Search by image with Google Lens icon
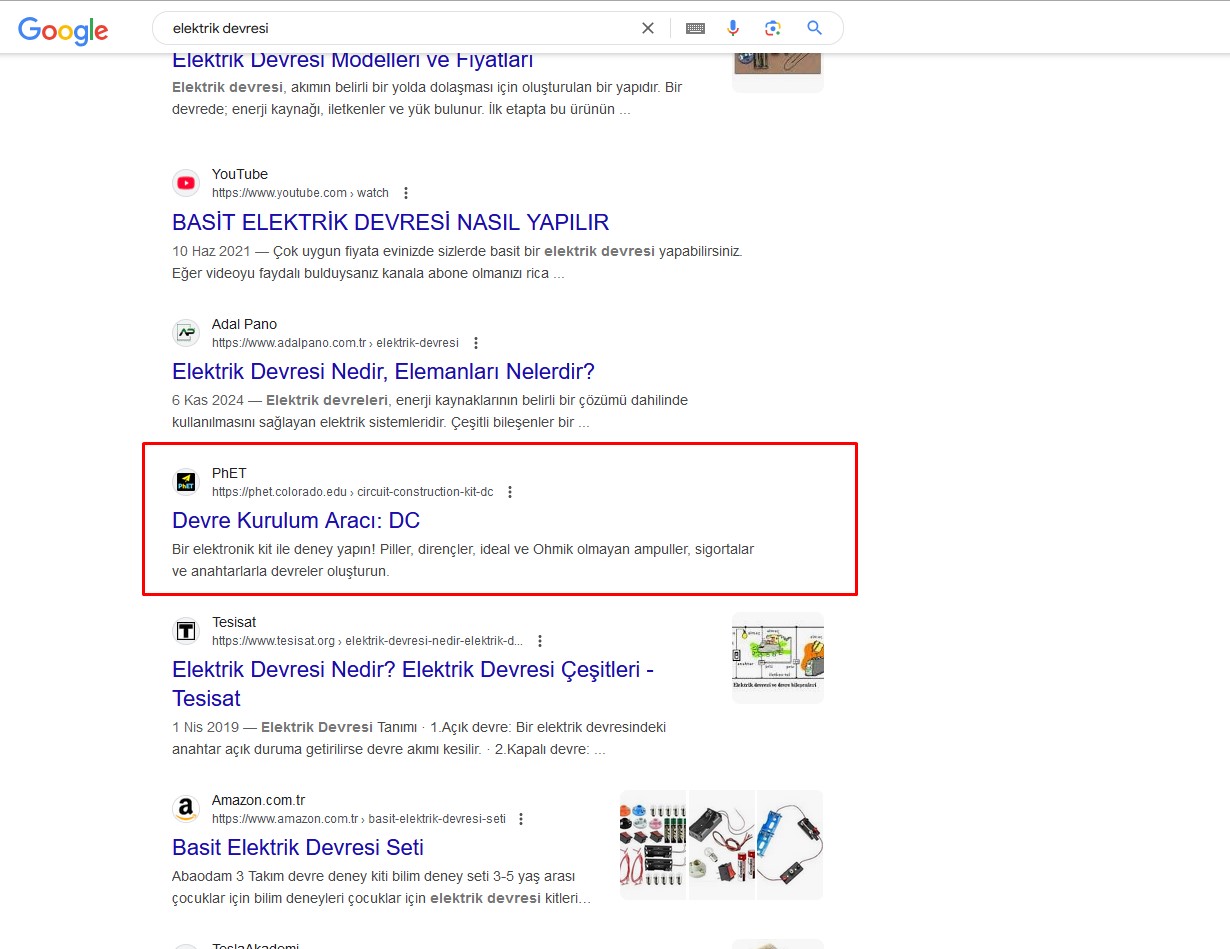This screenshot has height=949, width=1230. click(x=772, y=28)
